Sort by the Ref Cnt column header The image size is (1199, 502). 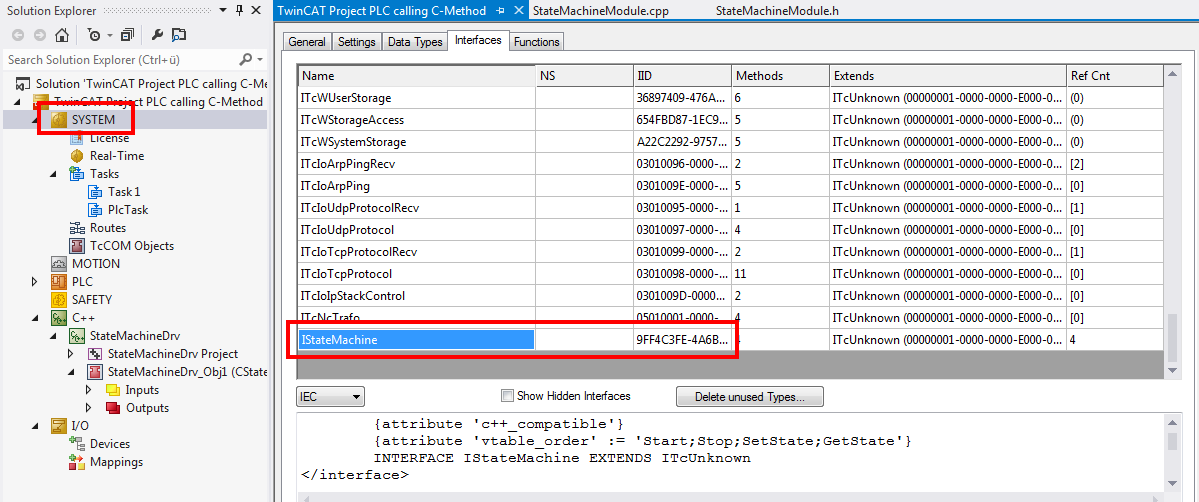1114,76
